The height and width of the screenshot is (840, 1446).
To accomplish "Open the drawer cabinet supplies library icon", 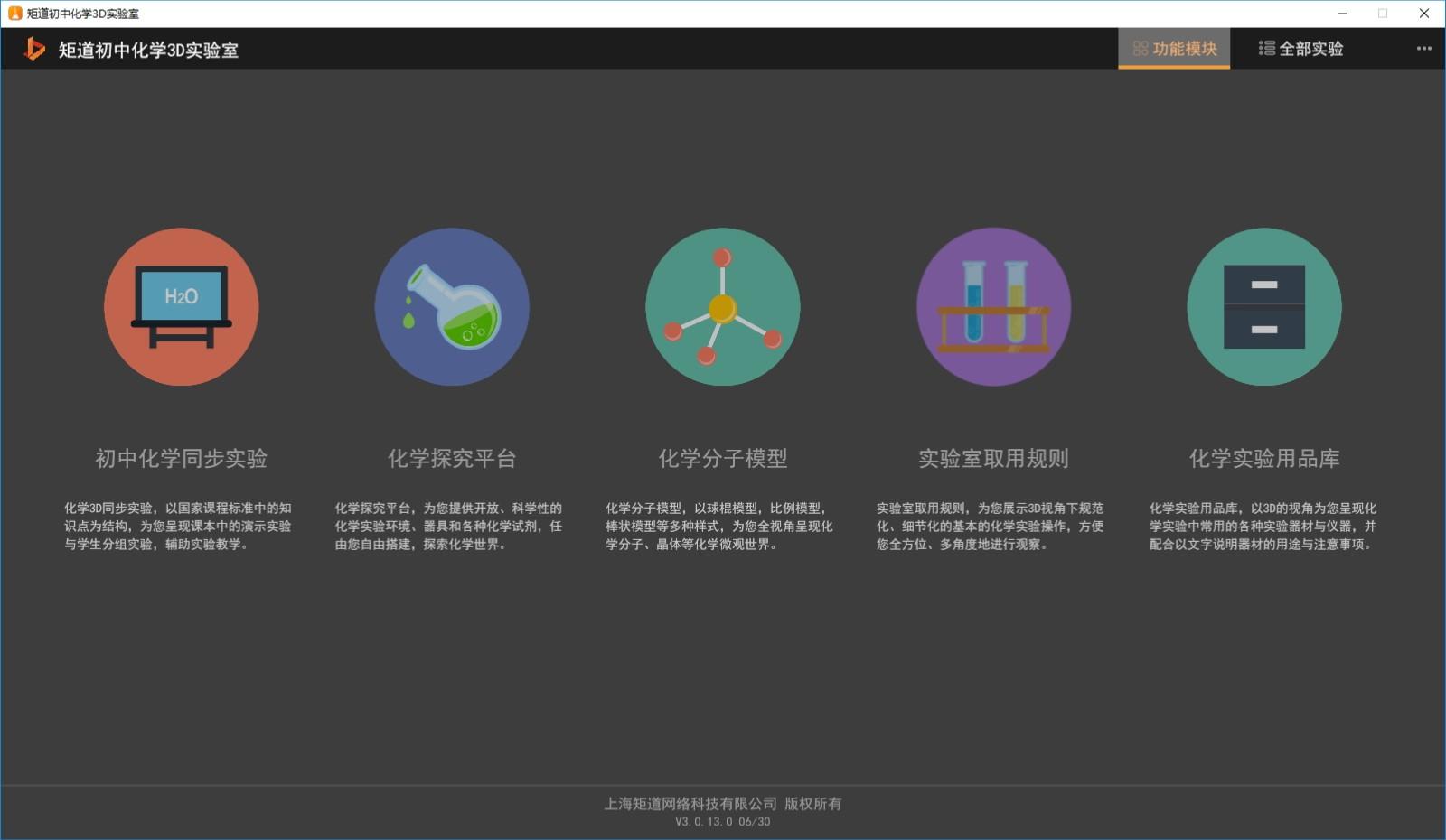I will click(1264, 307).
